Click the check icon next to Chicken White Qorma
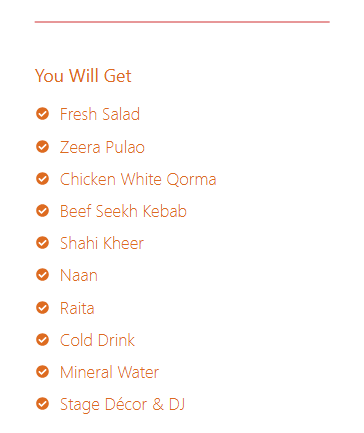Image resolution: width=364 pixels, height=433 pixels. click(42, 179)
